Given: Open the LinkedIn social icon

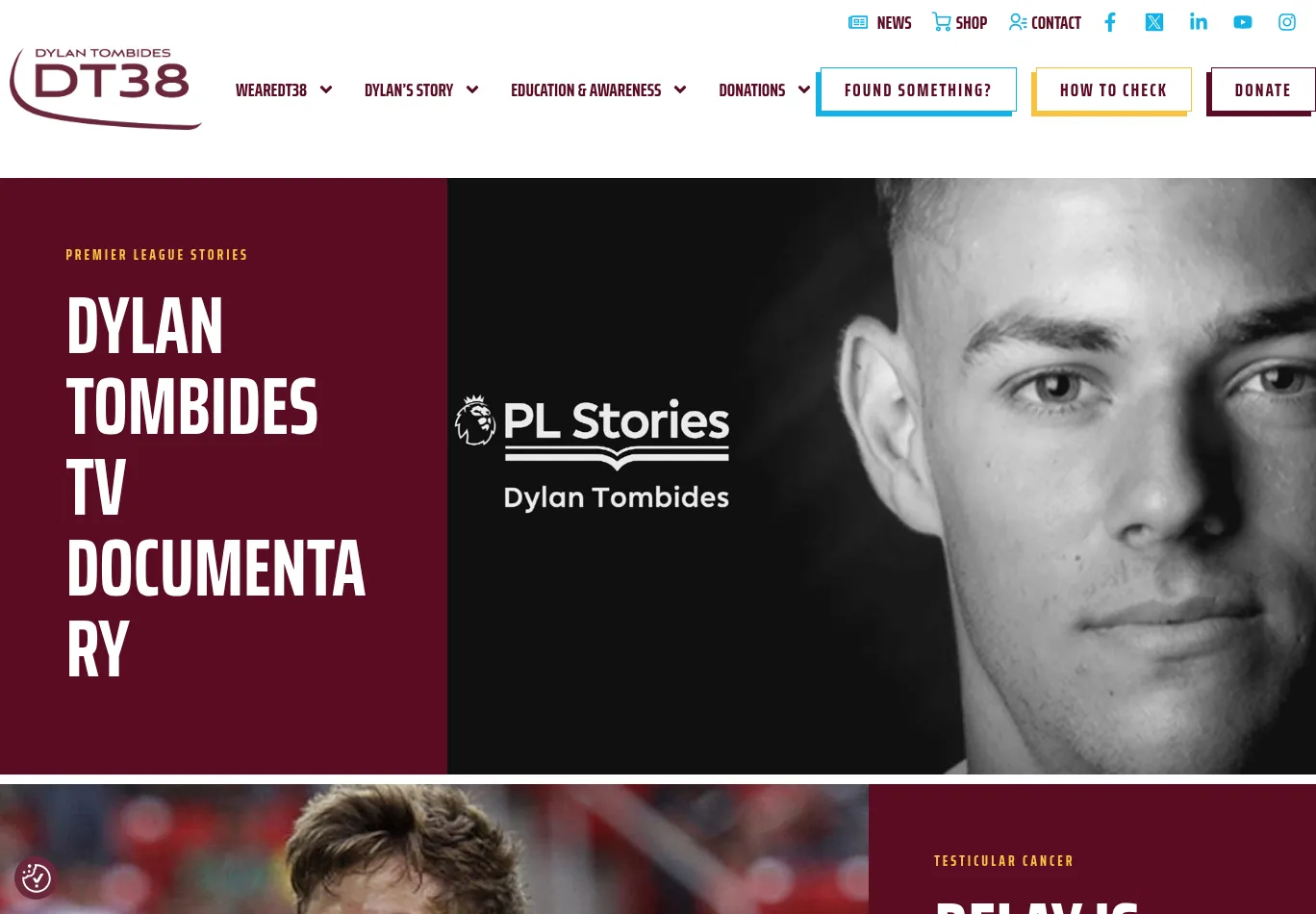Looking at the screenshot, I should (1199, 21).
